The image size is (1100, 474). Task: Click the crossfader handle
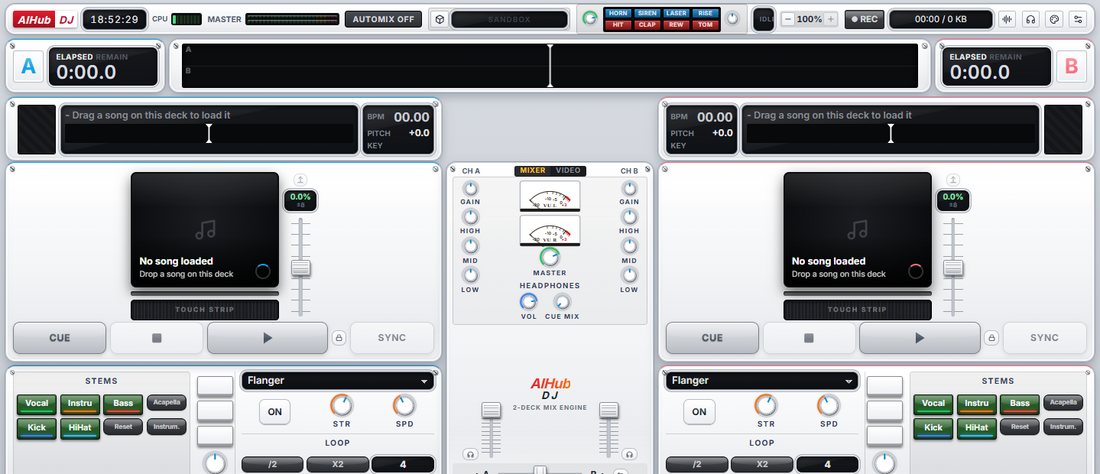(x=540, y=470)
